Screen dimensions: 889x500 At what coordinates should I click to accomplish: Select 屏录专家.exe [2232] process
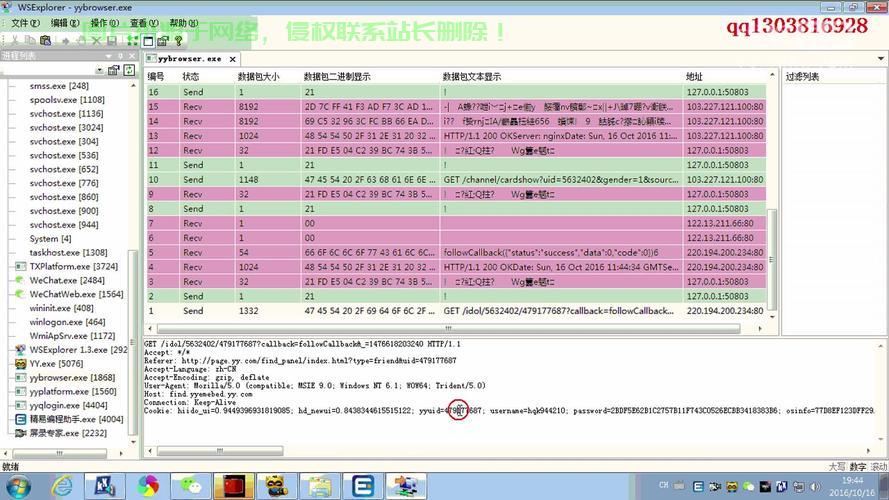tap(67, 433)
